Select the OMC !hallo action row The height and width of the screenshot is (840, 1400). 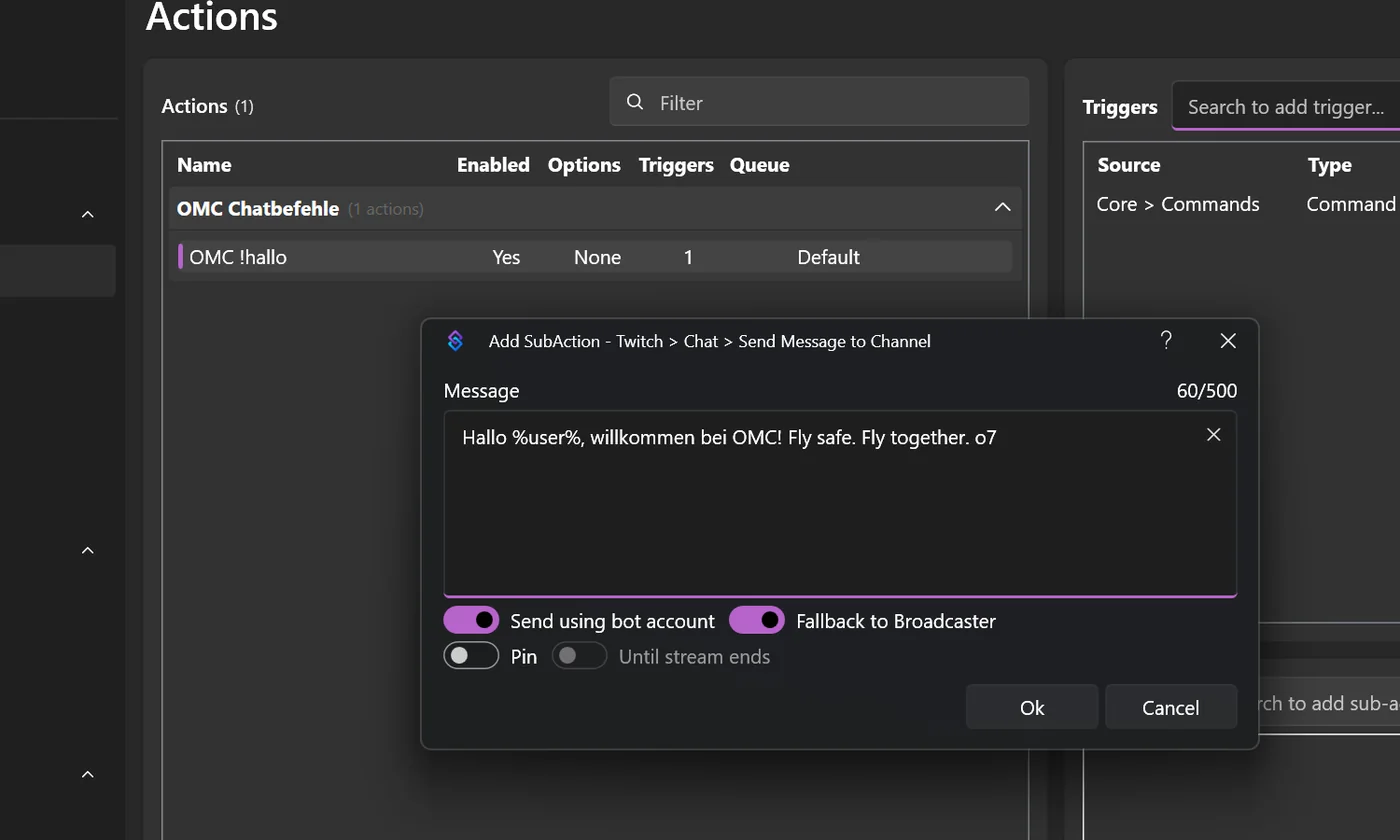pyautogui.click(x=595, y=257)
